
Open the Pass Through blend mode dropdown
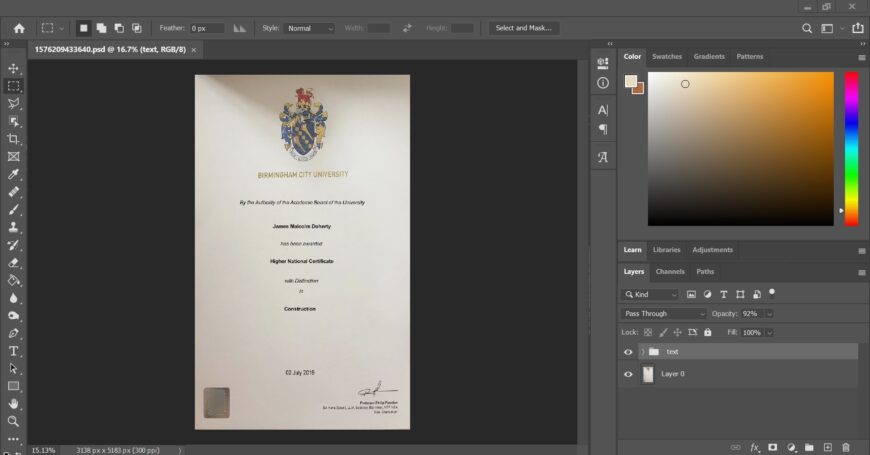click(663, 314)
